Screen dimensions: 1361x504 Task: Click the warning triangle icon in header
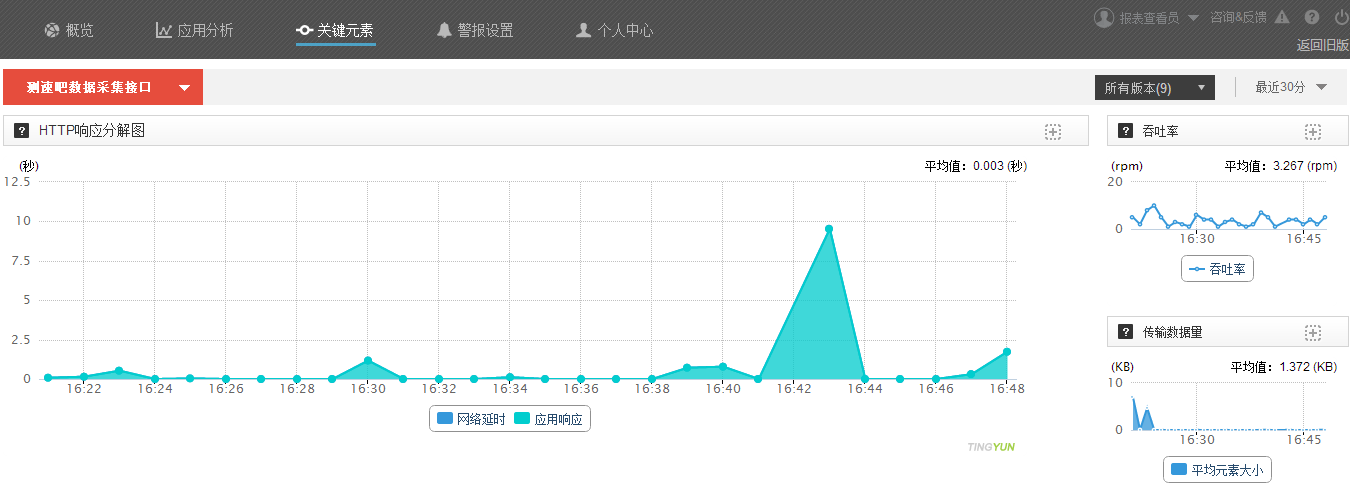tap(1282, 17)
